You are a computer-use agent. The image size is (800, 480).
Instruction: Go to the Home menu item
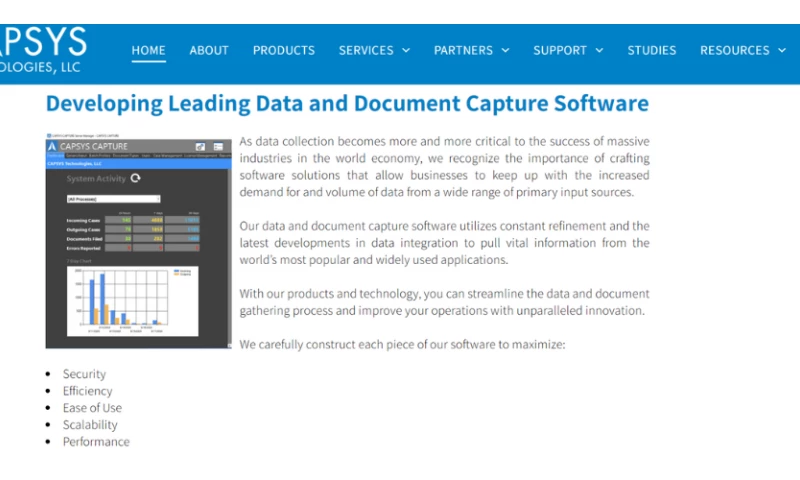149,50
